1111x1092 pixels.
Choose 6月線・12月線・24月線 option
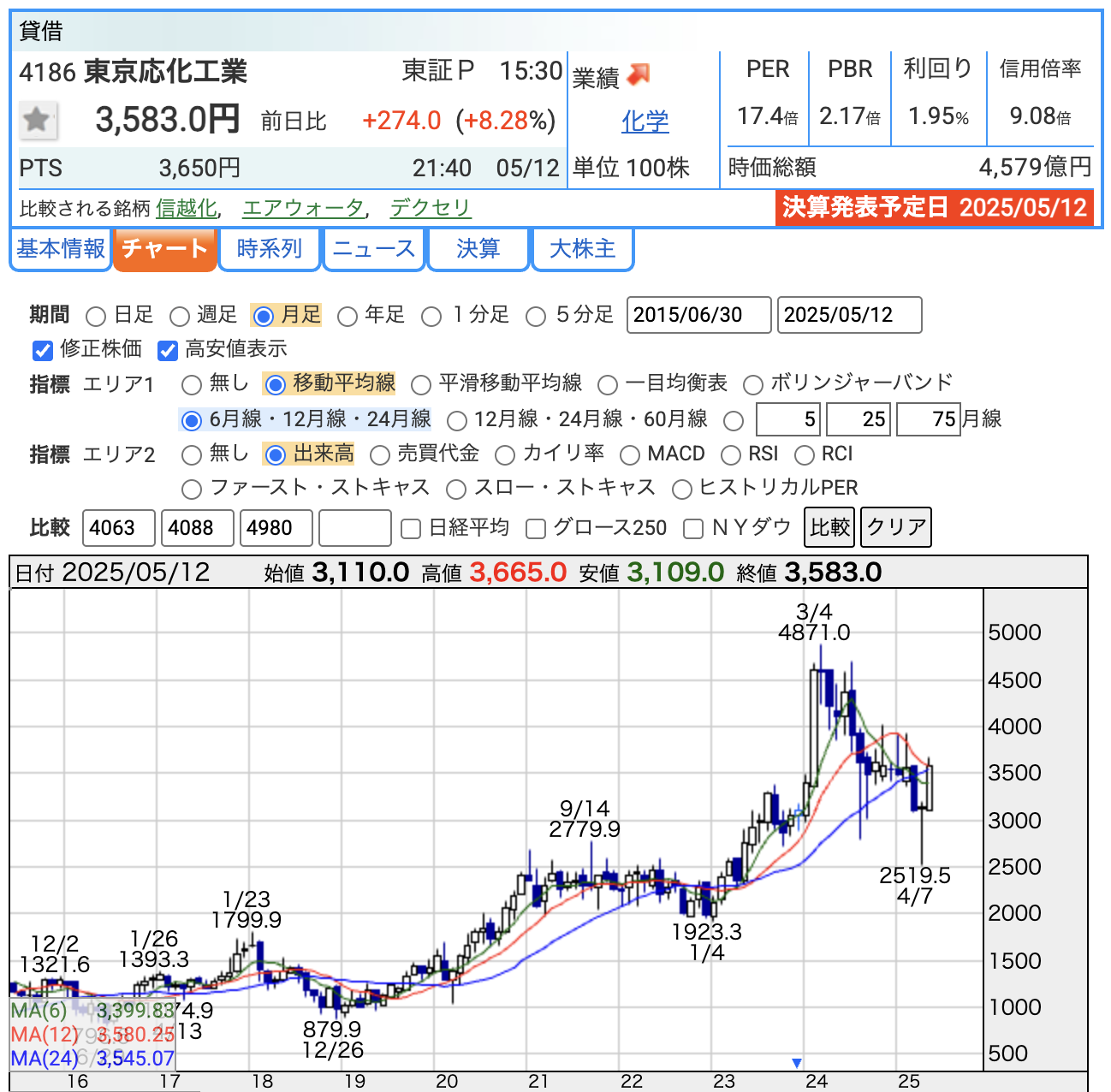pos(192,420)
